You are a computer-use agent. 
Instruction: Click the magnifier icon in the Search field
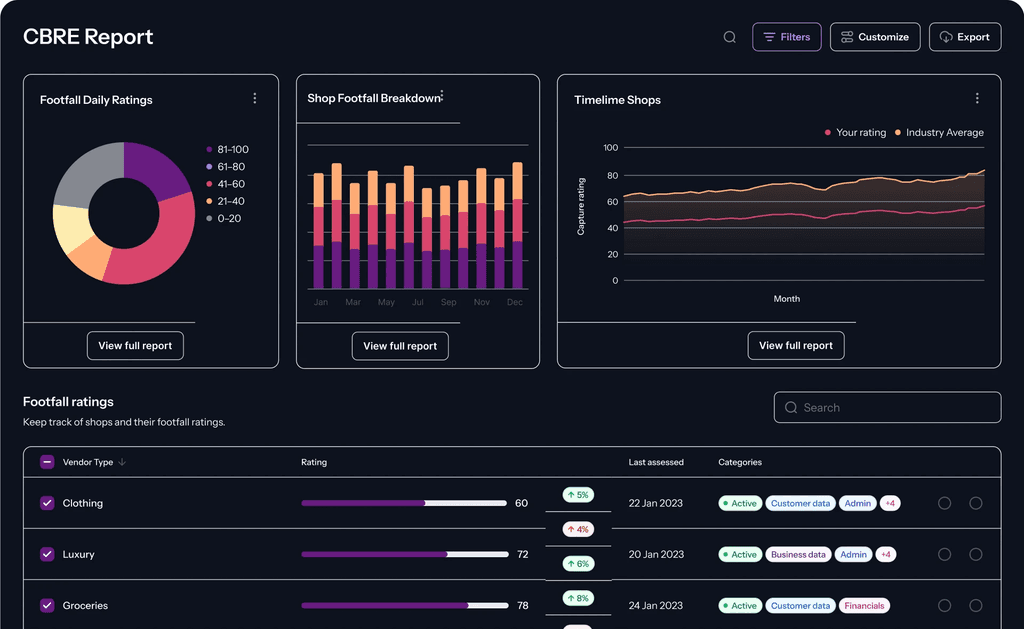[790, 407]
